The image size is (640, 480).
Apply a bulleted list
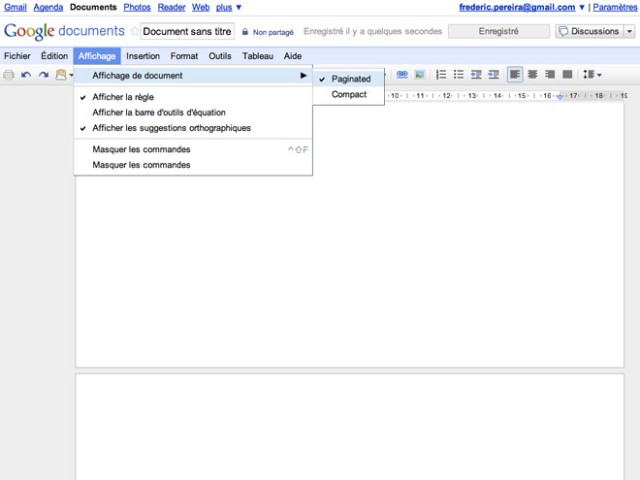(458, 74)
